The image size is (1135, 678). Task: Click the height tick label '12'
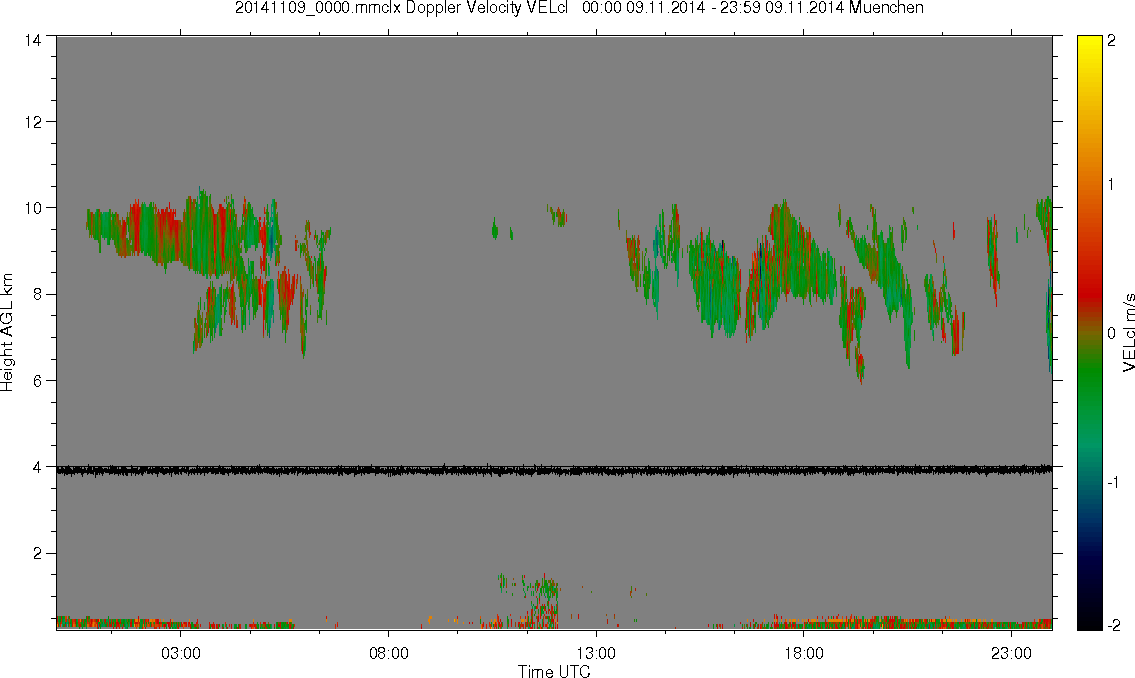point(33,122)
